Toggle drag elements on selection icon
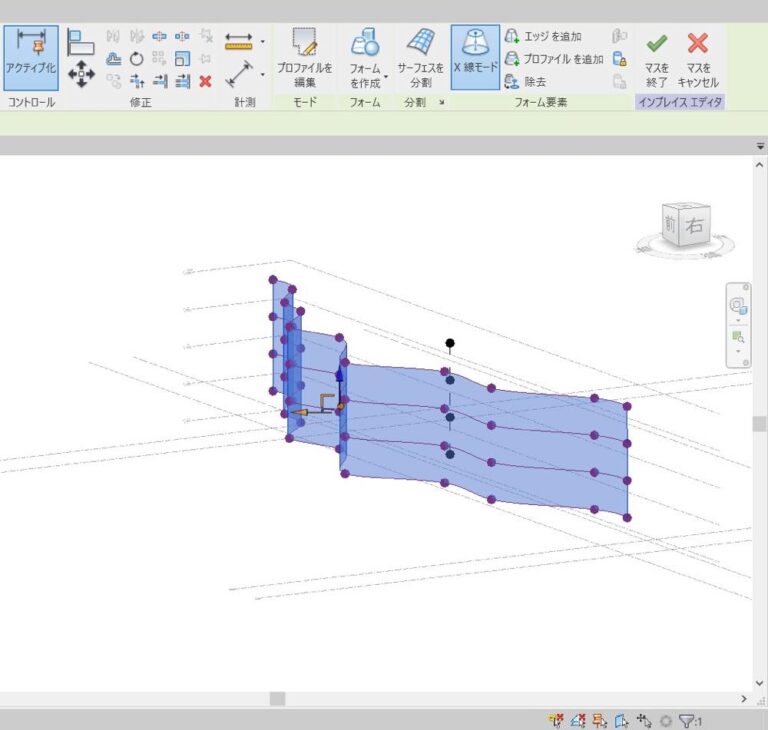Image resolution: width=768 pixels, height=730 pixels. click(x=644, y=720)
